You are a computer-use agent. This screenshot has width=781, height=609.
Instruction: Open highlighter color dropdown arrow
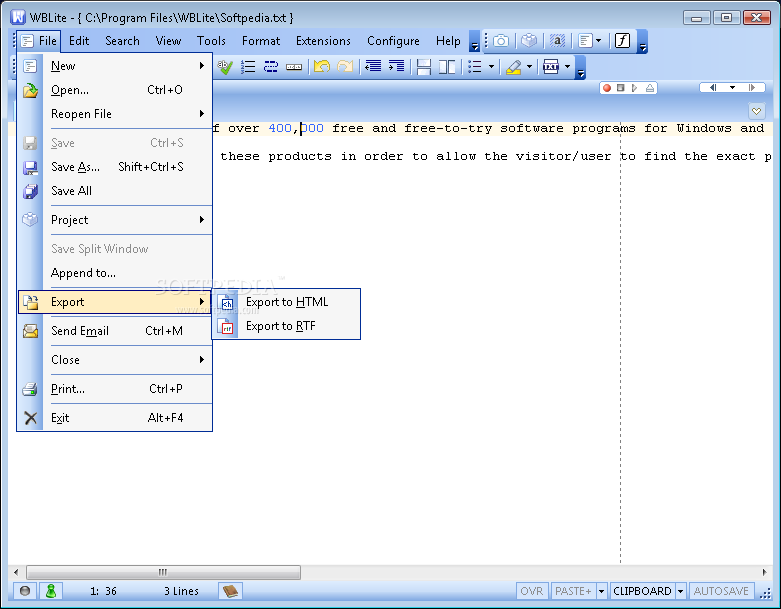pyautogui.click(x=529, y=67)
